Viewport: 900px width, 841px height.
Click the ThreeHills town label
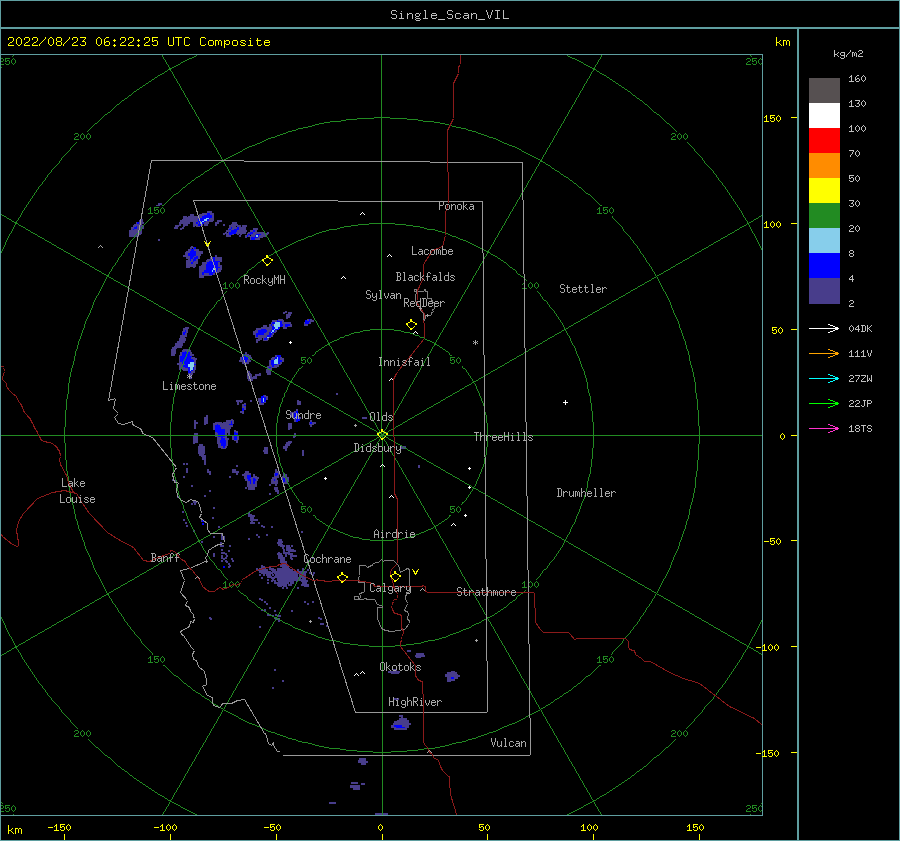click(x=503, y=437)
